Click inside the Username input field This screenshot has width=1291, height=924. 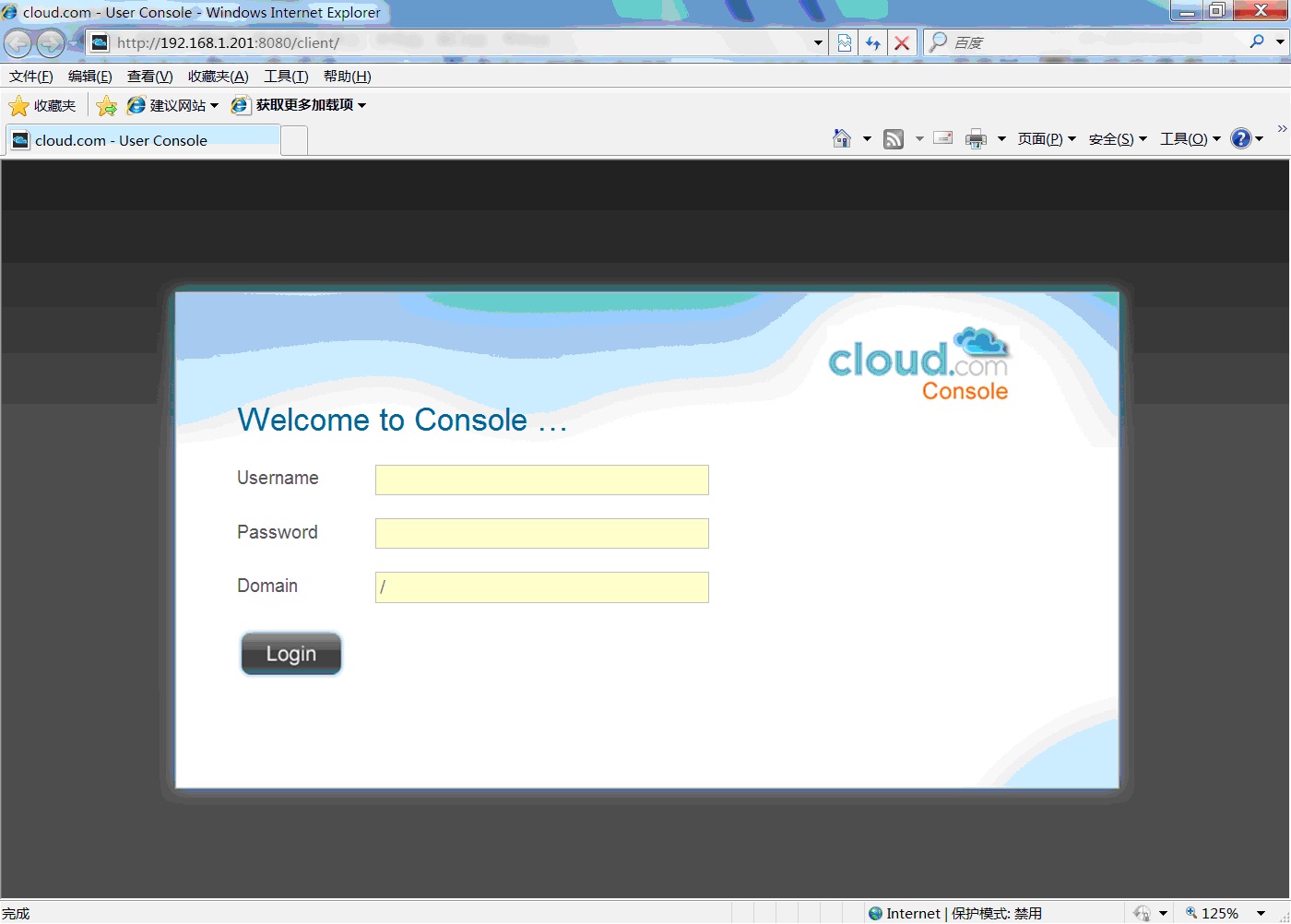(x=541, y=480)
